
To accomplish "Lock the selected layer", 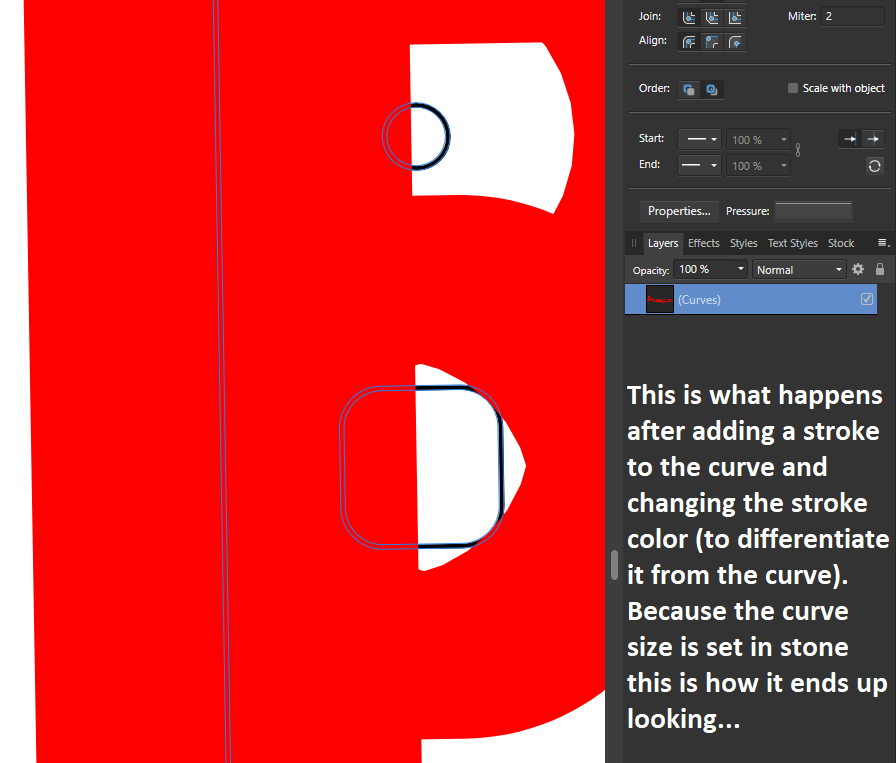I will (x=880, y=269).
